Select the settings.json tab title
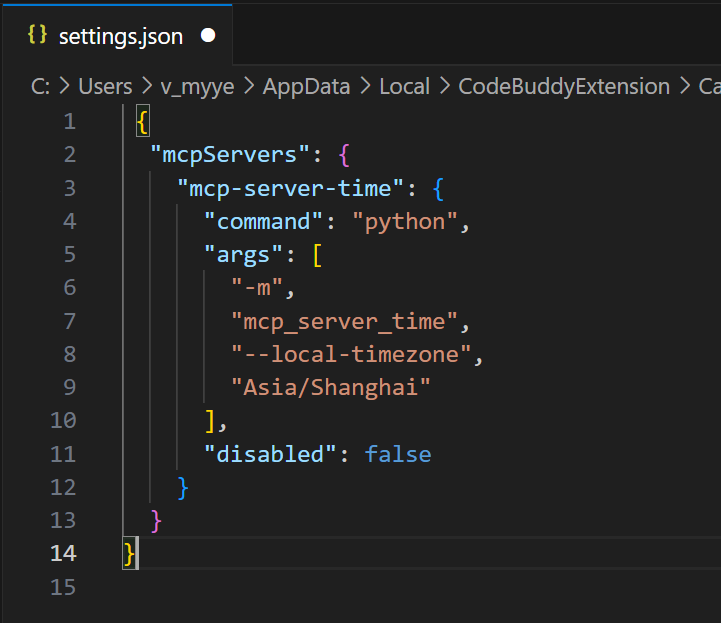 coord(120,36)
